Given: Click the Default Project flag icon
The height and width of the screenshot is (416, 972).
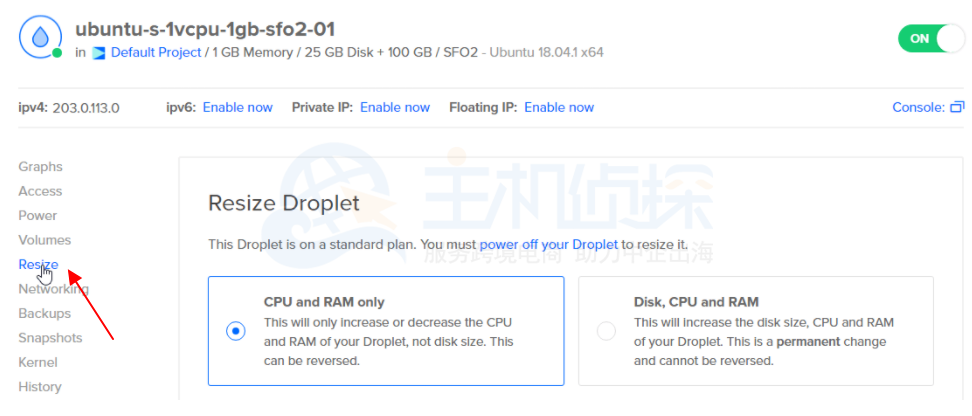Looking at the screenshot, I should [x=99, y=52].
